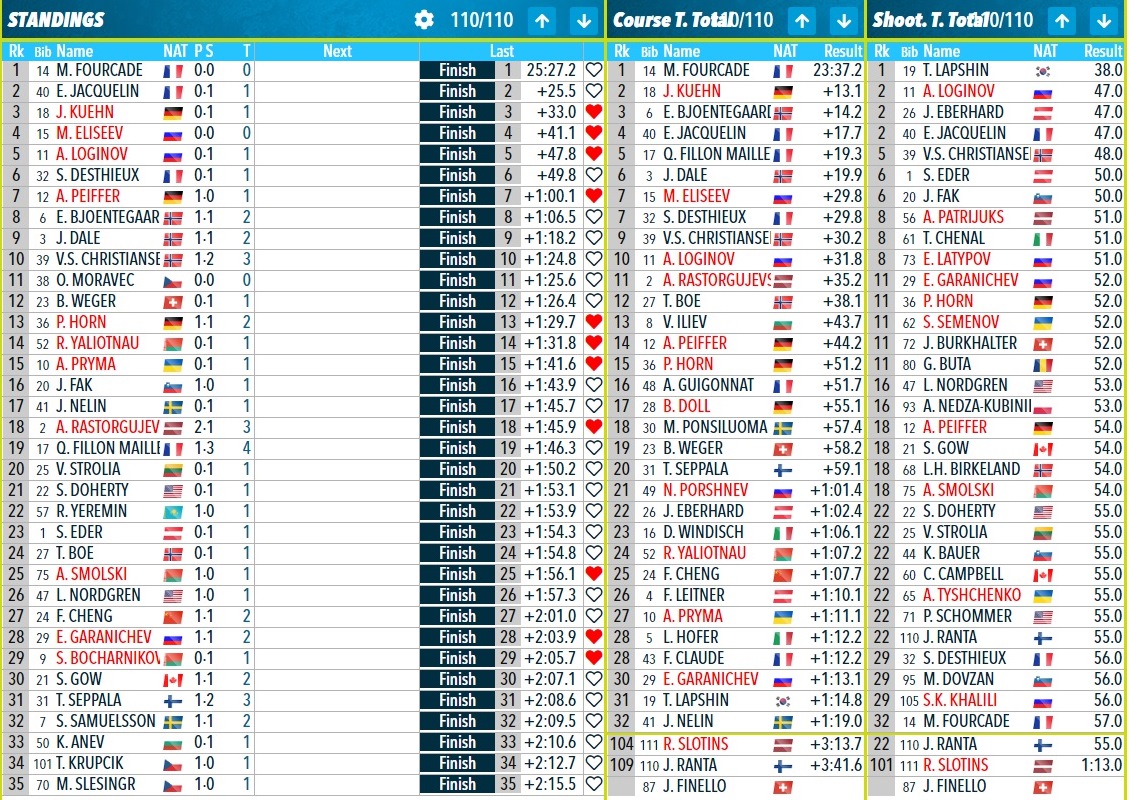Image resolution: width=1130 pixels, height=800 pixels.
Task: Click O. Moravec's Finish button
Action: pos(457,280)
